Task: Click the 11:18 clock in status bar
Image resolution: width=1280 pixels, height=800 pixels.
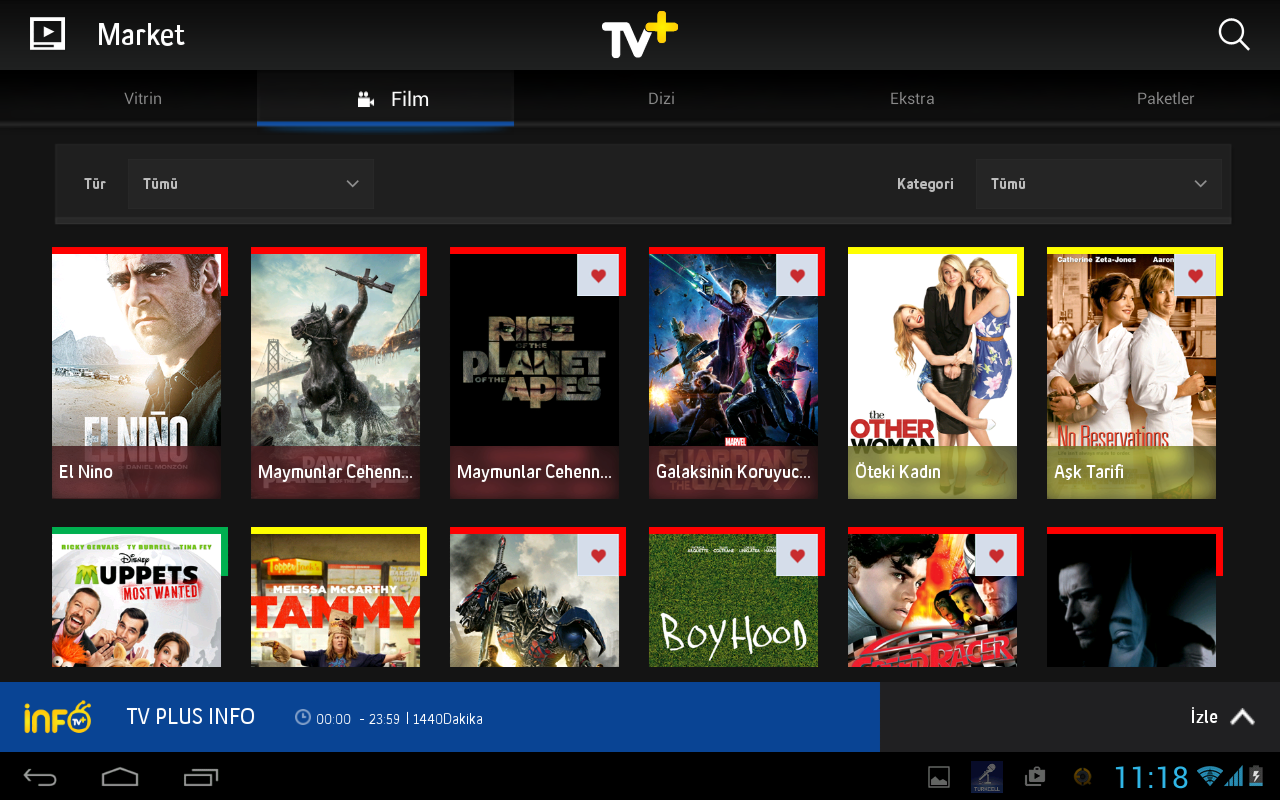Action: (1151, 777)
